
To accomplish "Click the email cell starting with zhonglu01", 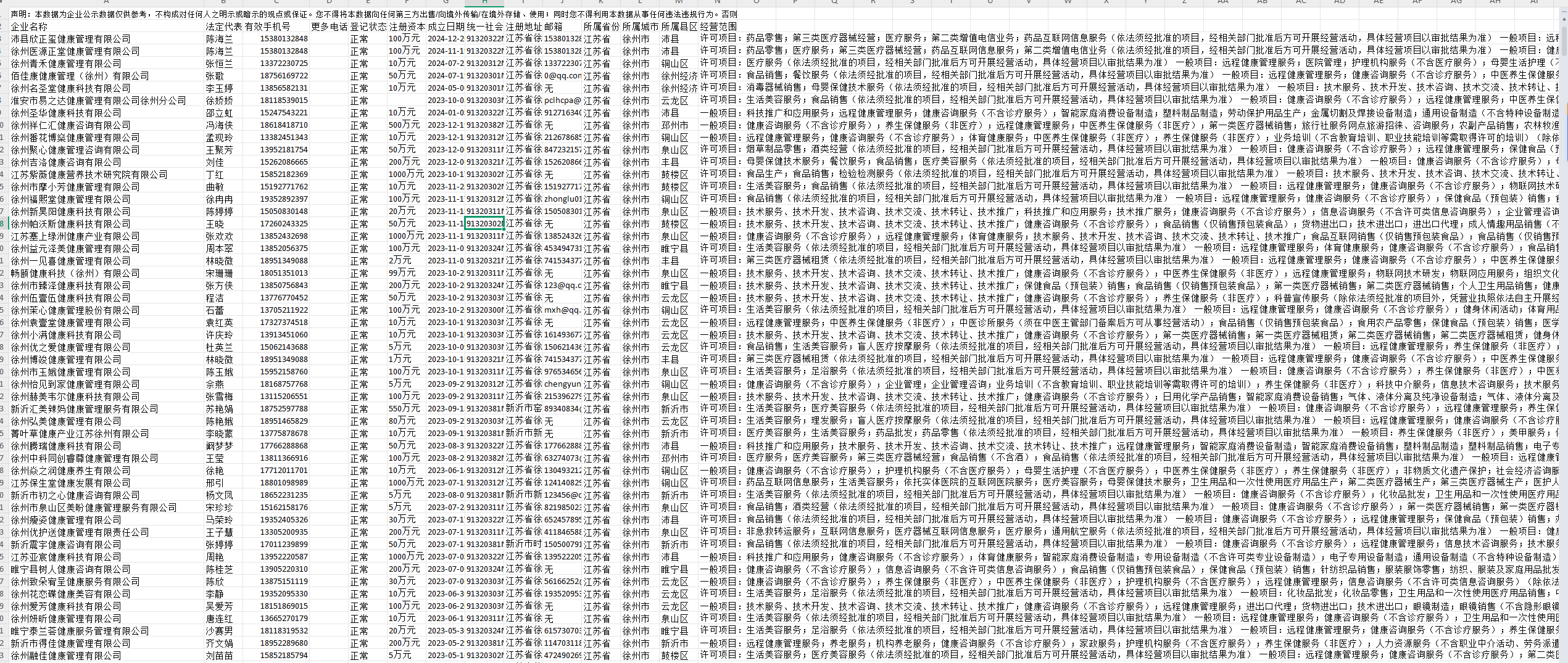I will pos(562,199).
